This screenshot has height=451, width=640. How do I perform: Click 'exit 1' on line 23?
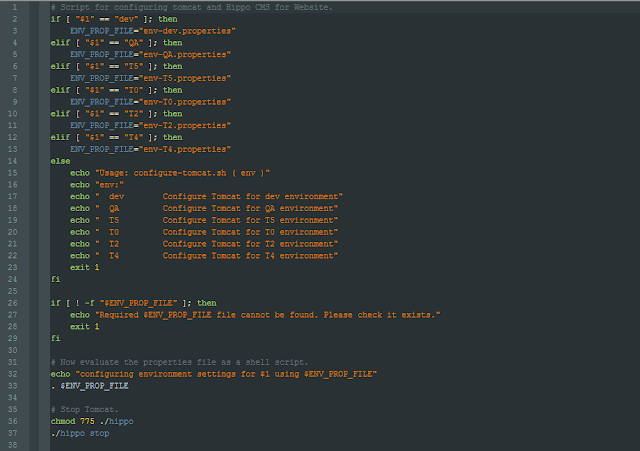coord(84,267)
